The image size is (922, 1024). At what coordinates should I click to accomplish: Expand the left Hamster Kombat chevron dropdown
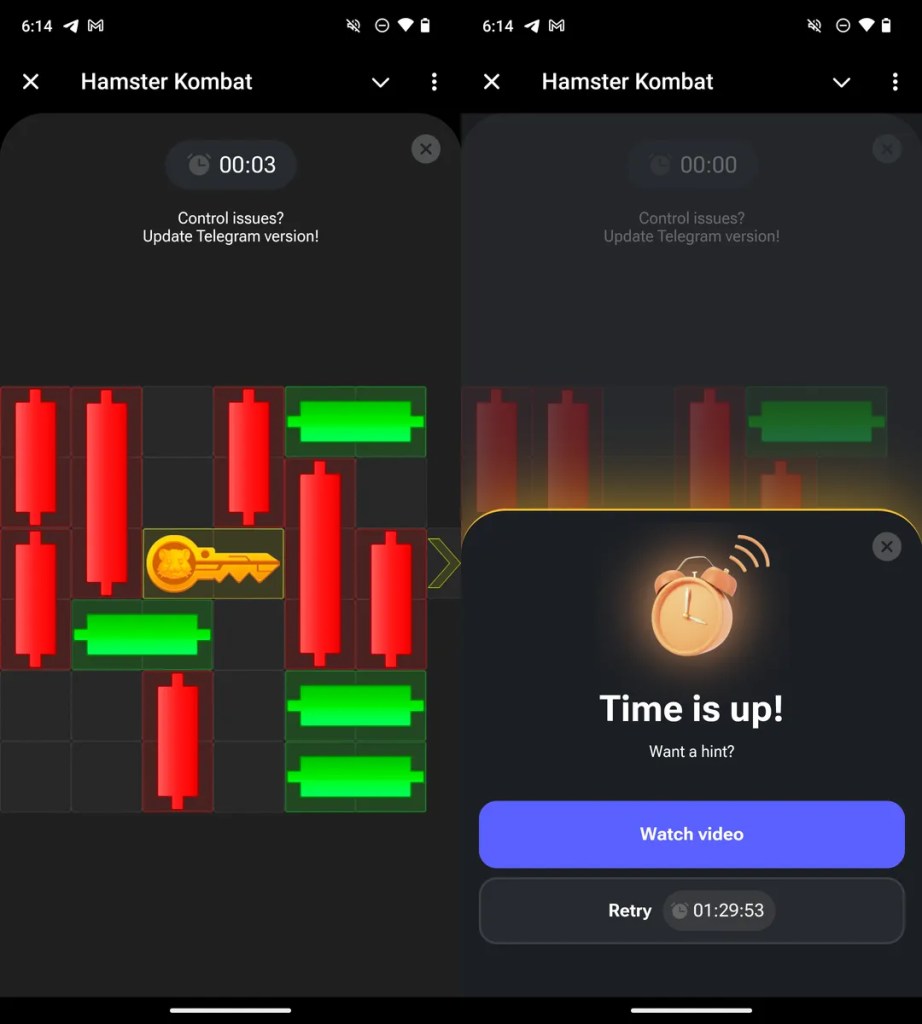[381, 82]
